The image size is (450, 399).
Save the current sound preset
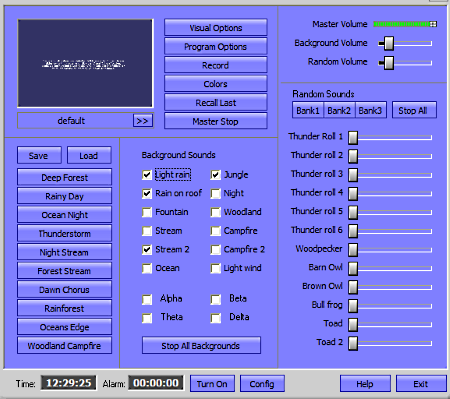click(x=39, y=155)
